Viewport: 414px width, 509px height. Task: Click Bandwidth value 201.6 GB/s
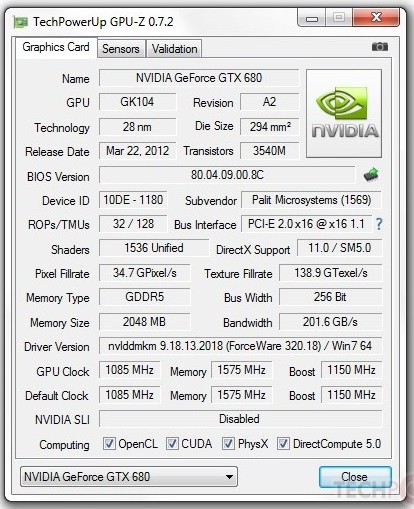coord(331,322)
